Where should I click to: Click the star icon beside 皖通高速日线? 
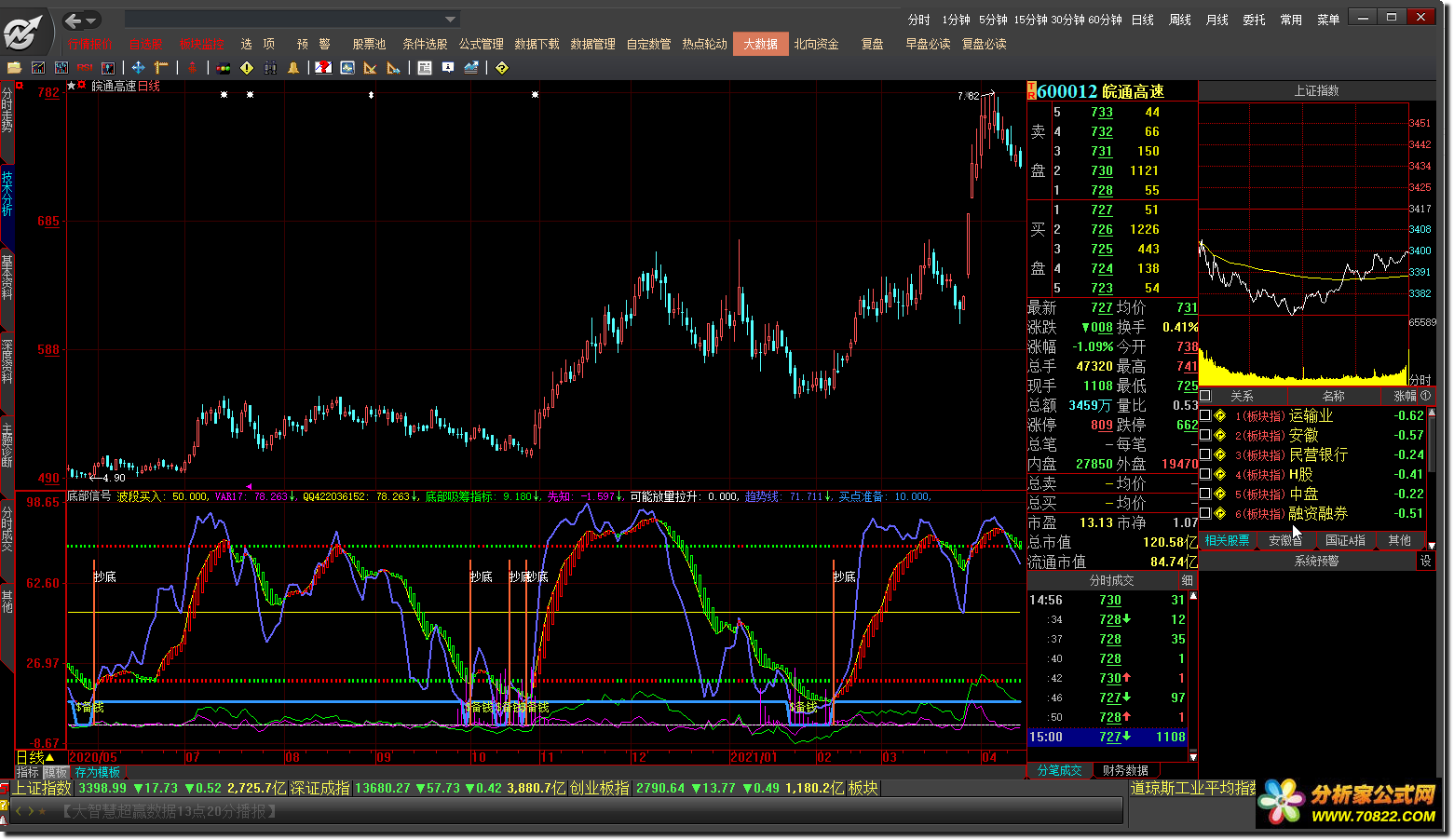pyautogui.click(x=71, y=86)
